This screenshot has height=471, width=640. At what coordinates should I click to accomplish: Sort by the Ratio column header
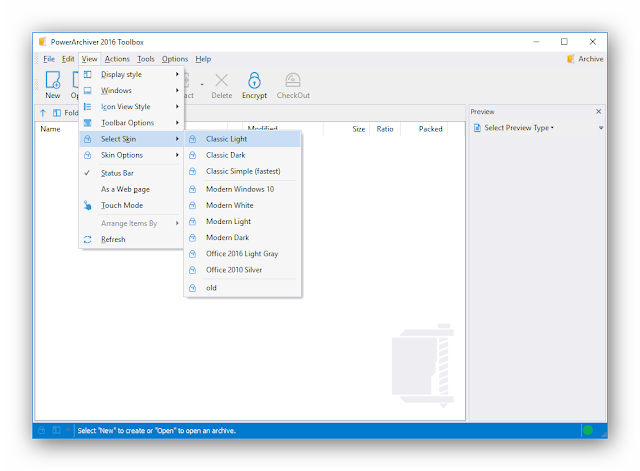[x=385, y=129]
